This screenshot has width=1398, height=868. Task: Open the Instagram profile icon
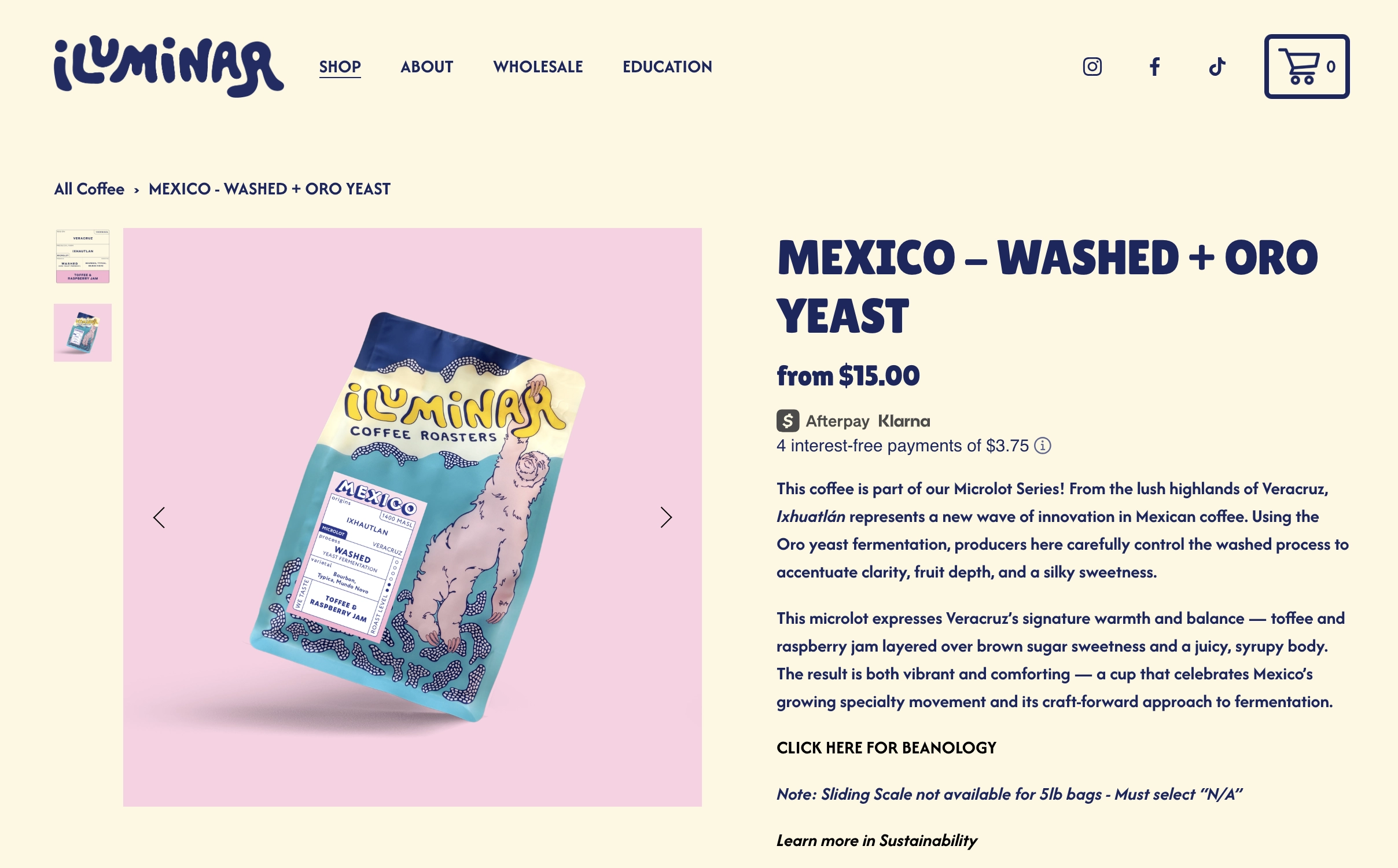[1092, 67]
